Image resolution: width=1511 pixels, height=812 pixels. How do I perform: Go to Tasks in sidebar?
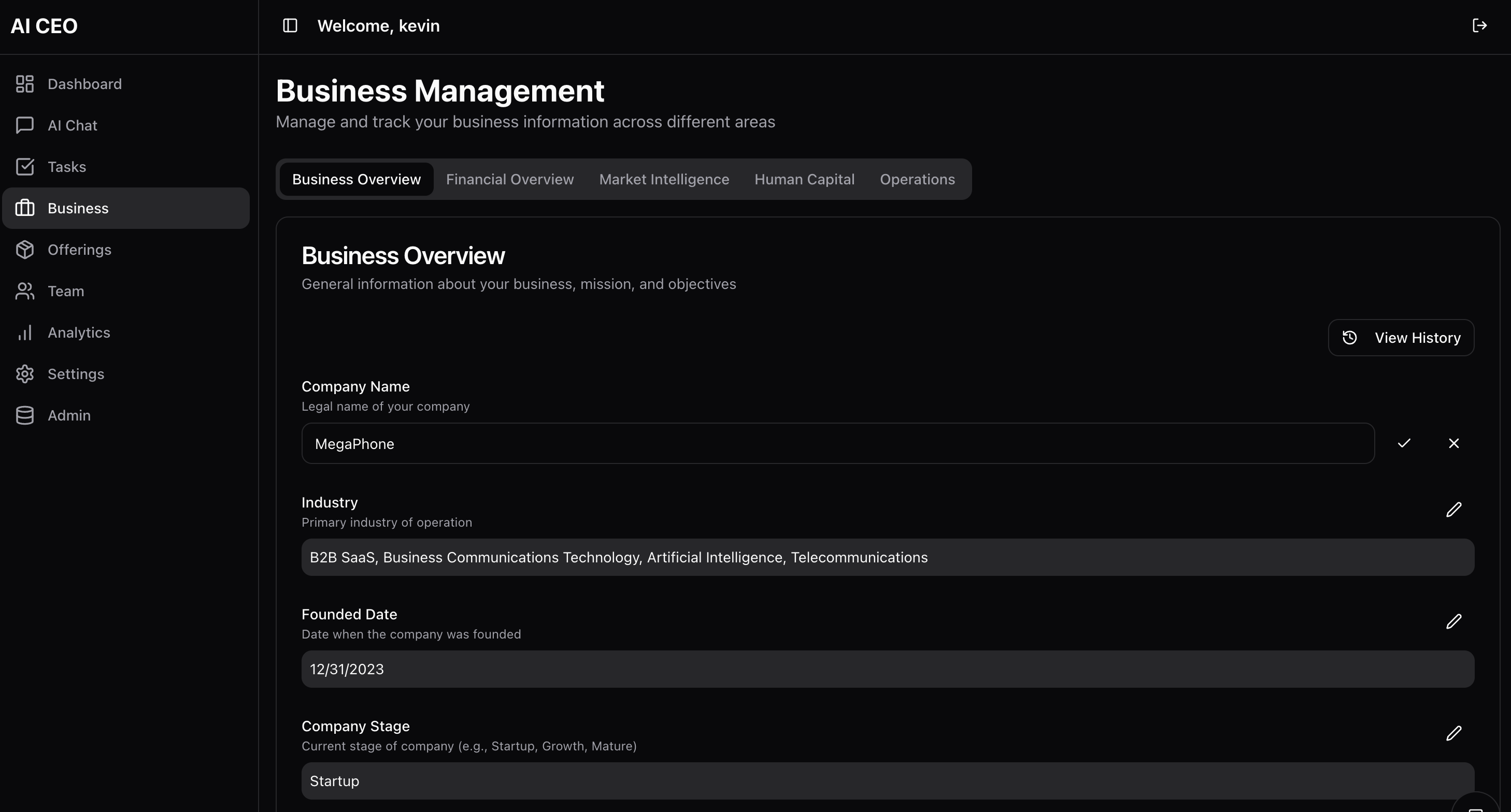tap(66, 167)
